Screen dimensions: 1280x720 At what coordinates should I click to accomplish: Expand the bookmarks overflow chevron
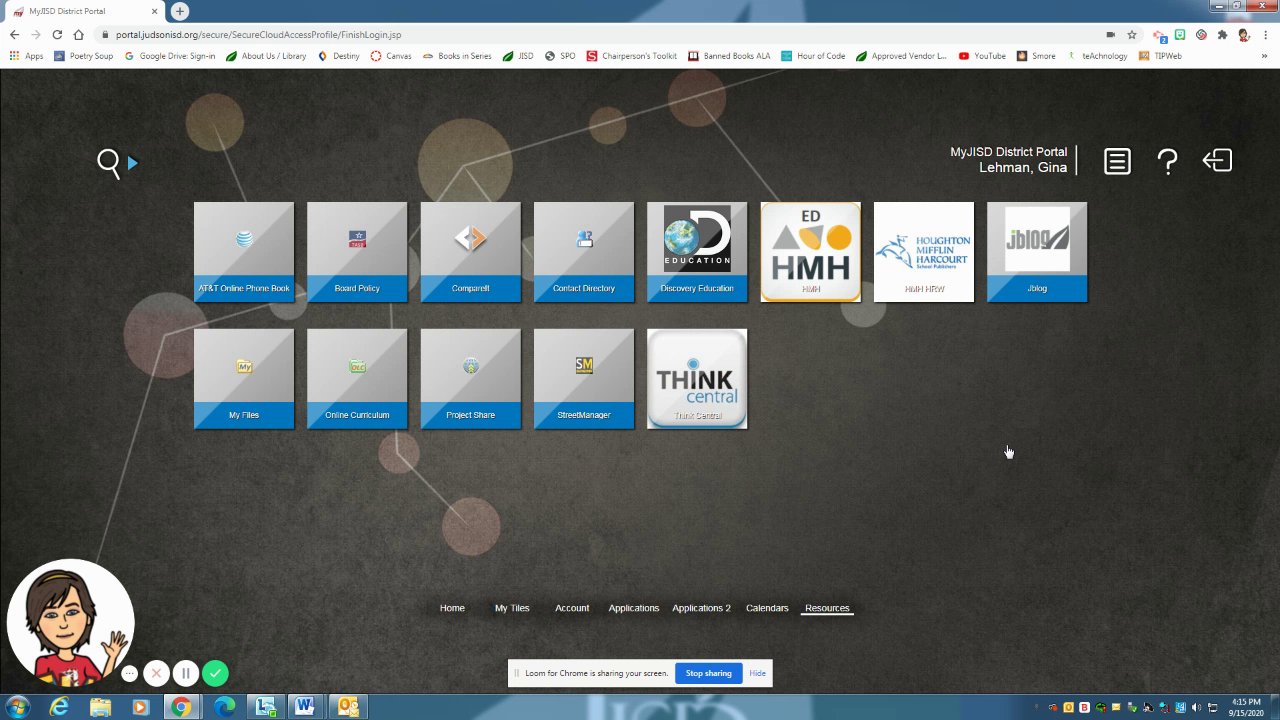point(1266,56)
